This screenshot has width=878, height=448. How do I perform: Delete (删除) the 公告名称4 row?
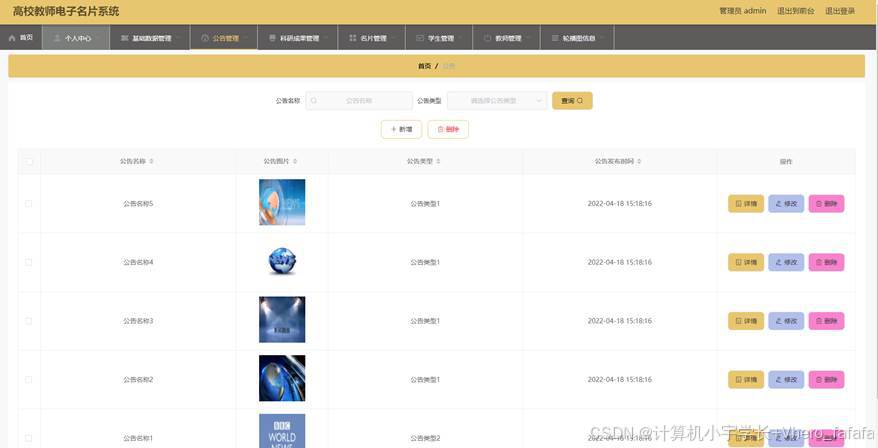(826, 262)
